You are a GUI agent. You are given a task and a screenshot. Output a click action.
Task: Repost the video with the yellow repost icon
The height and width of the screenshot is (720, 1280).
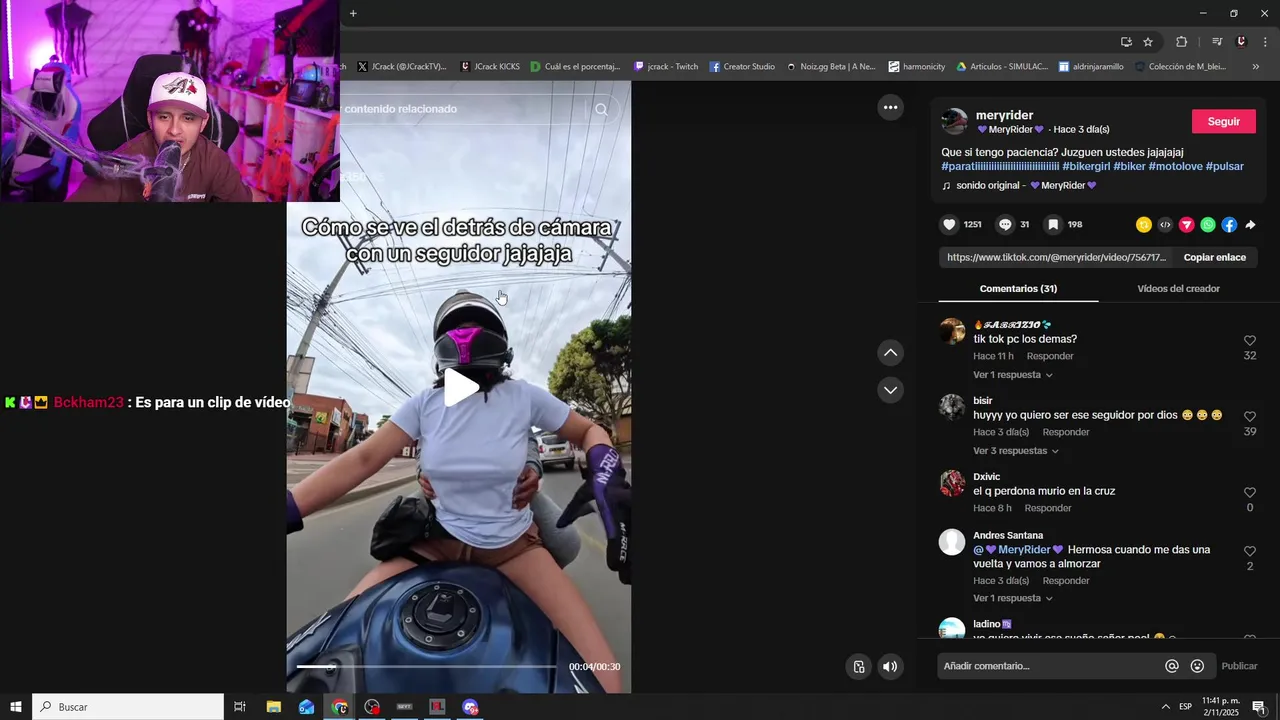coord(1144,225)
